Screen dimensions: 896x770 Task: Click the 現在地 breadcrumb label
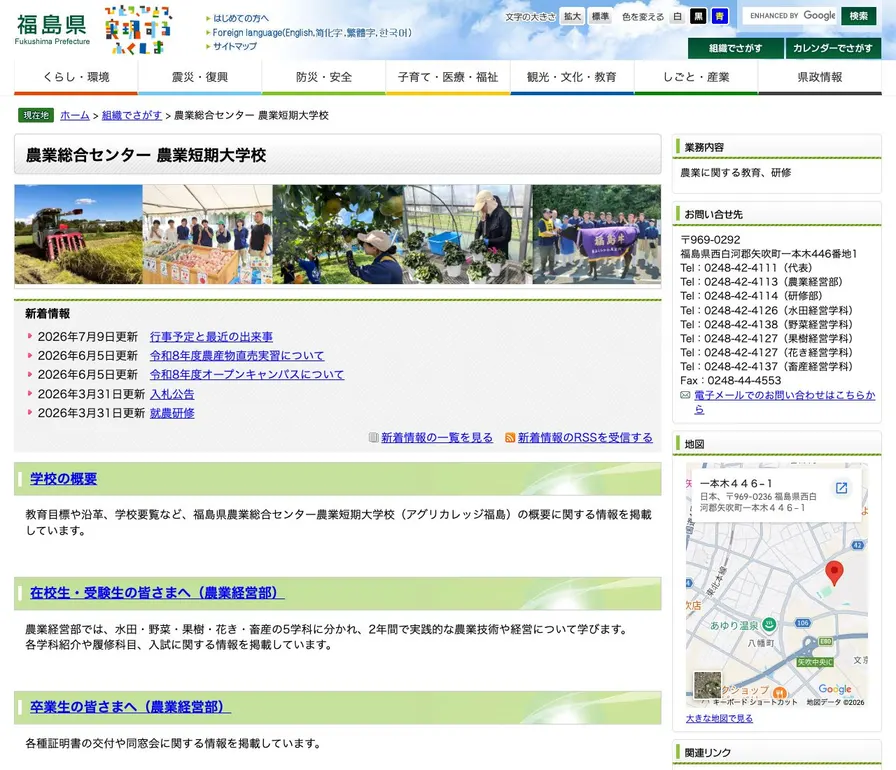36,115
